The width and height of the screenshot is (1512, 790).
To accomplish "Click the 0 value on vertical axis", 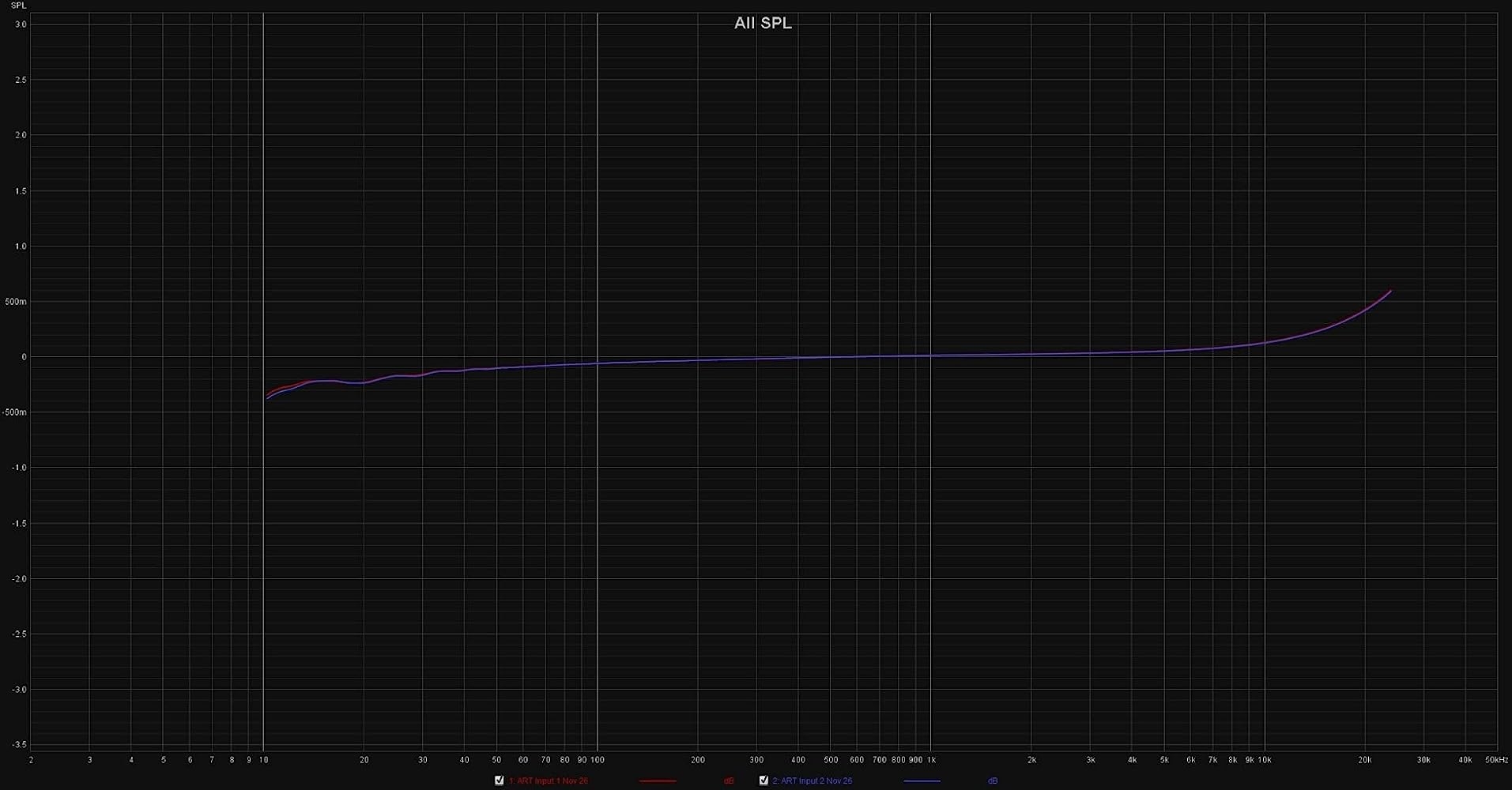I will 24,357.
